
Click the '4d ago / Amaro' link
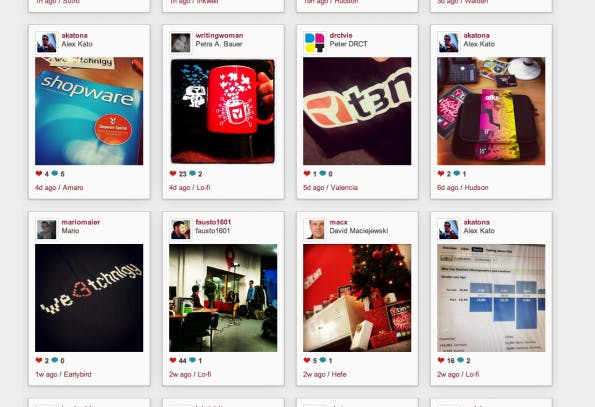(59, 187)
